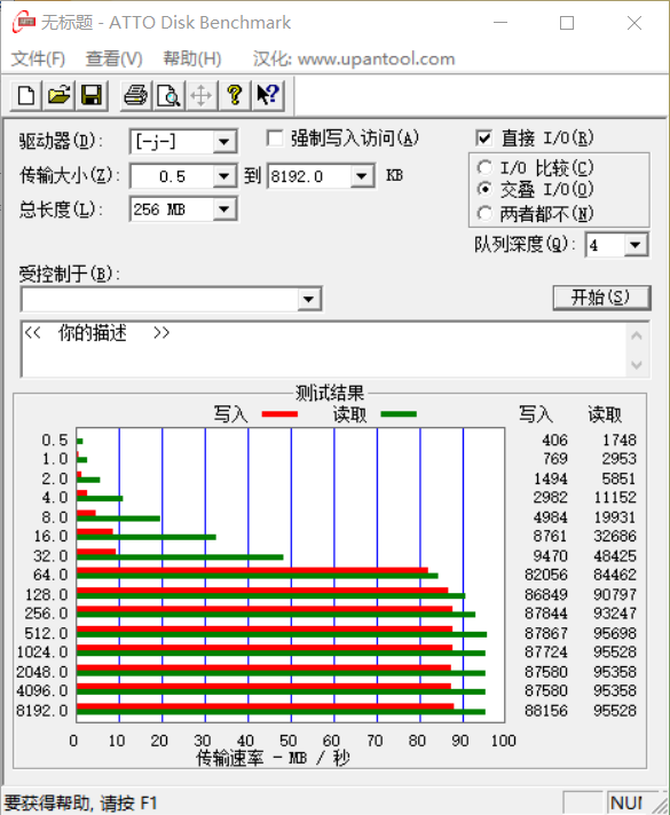Open the 总长度 256 MB dropdown

point(224,209)
